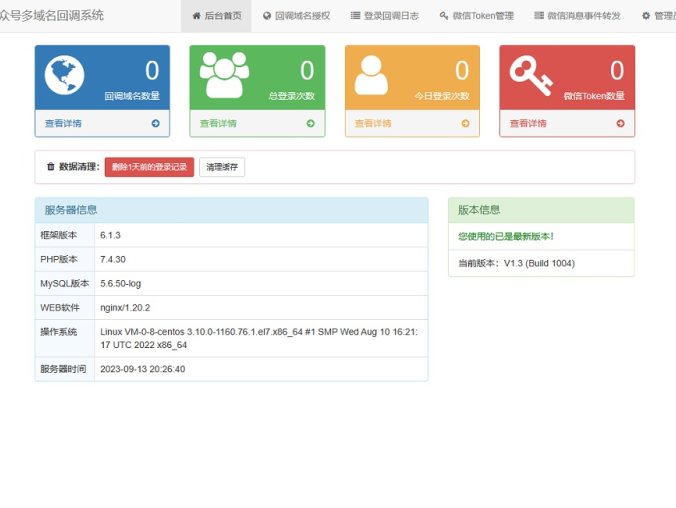Viewport: 676px width, 508px height.
Task: View details of 今日登录次数 card
Action: [373, 123]
